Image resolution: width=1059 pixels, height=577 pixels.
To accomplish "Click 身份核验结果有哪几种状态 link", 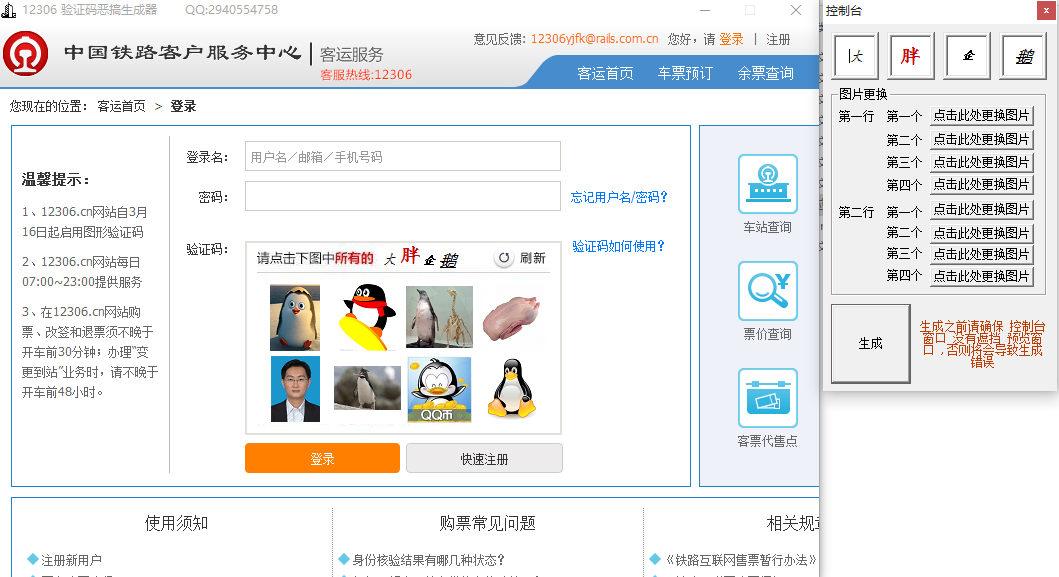I will click(429, 560).
